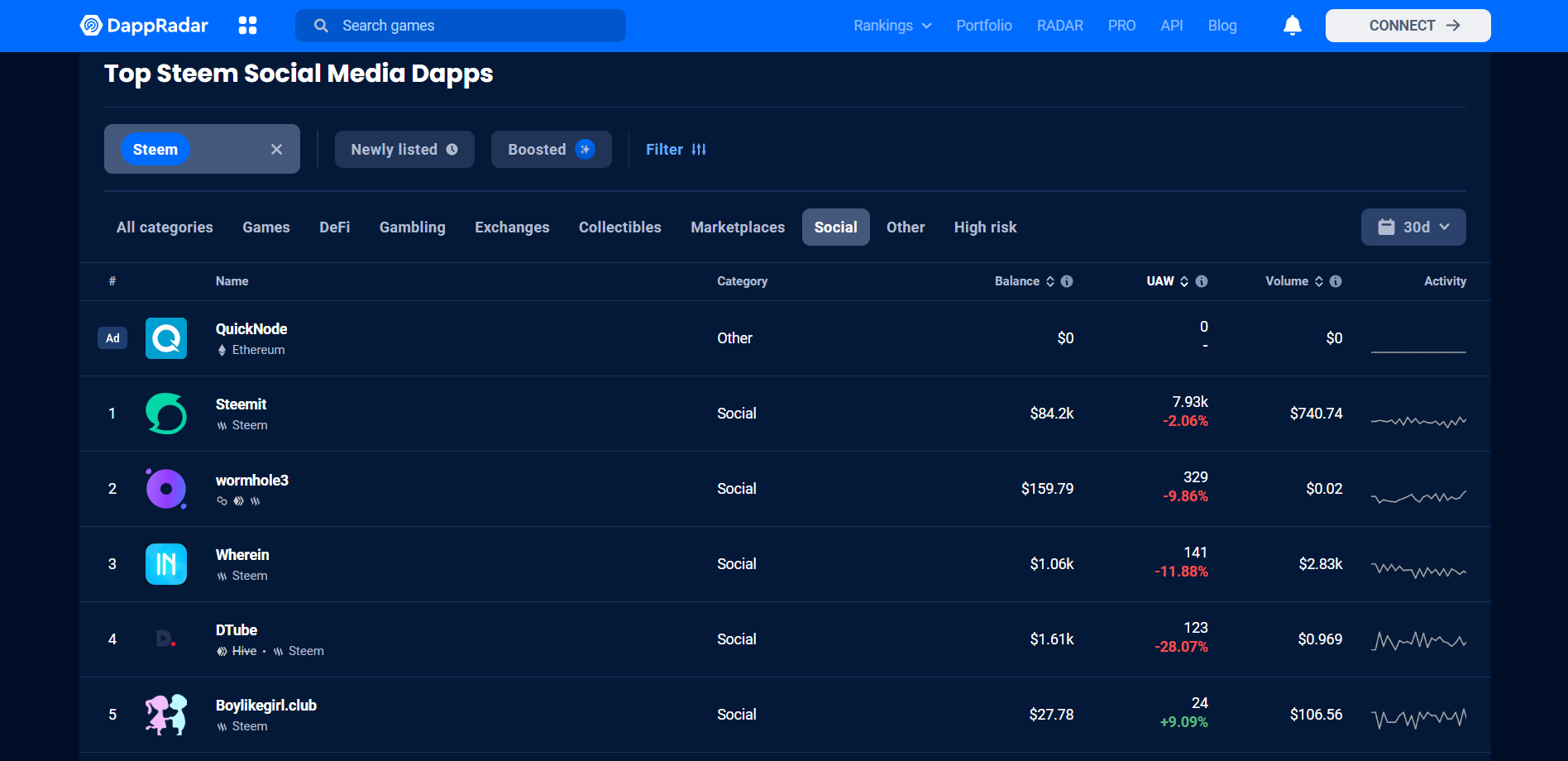The image size is (1568, 761).
Task: Select the Social tab
Action: (x=836, y=227)
